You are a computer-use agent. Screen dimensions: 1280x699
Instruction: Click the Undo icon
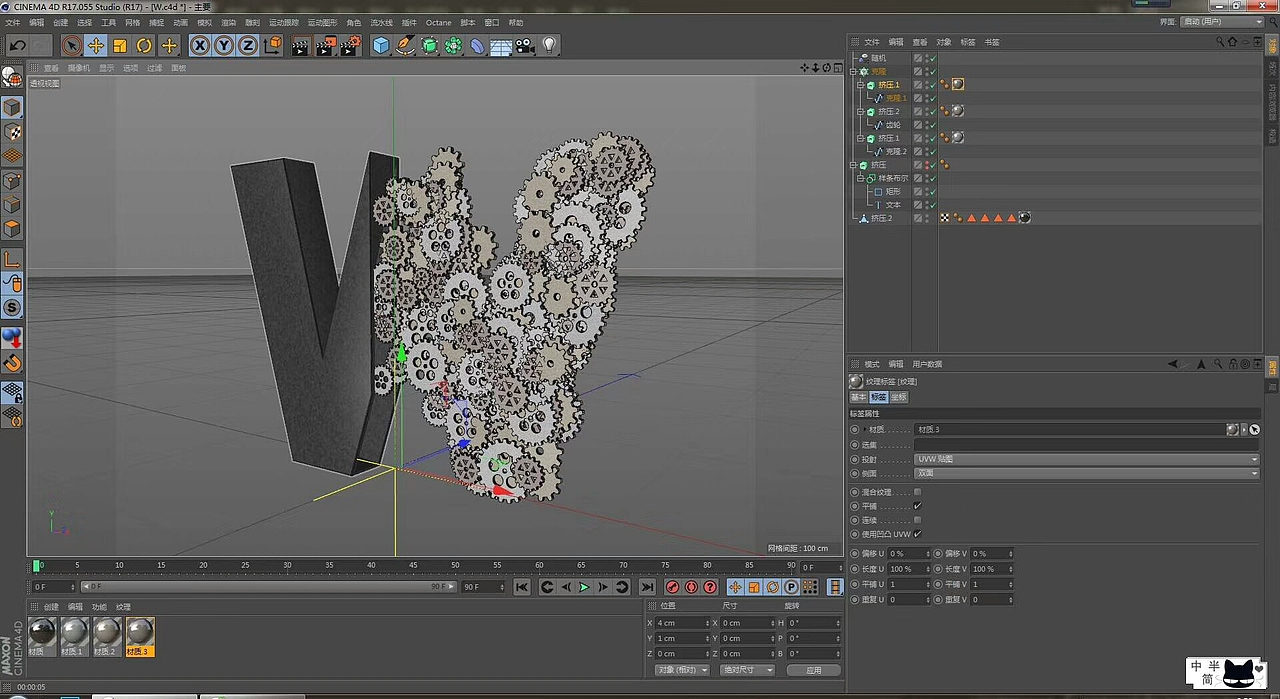(16, 45)
